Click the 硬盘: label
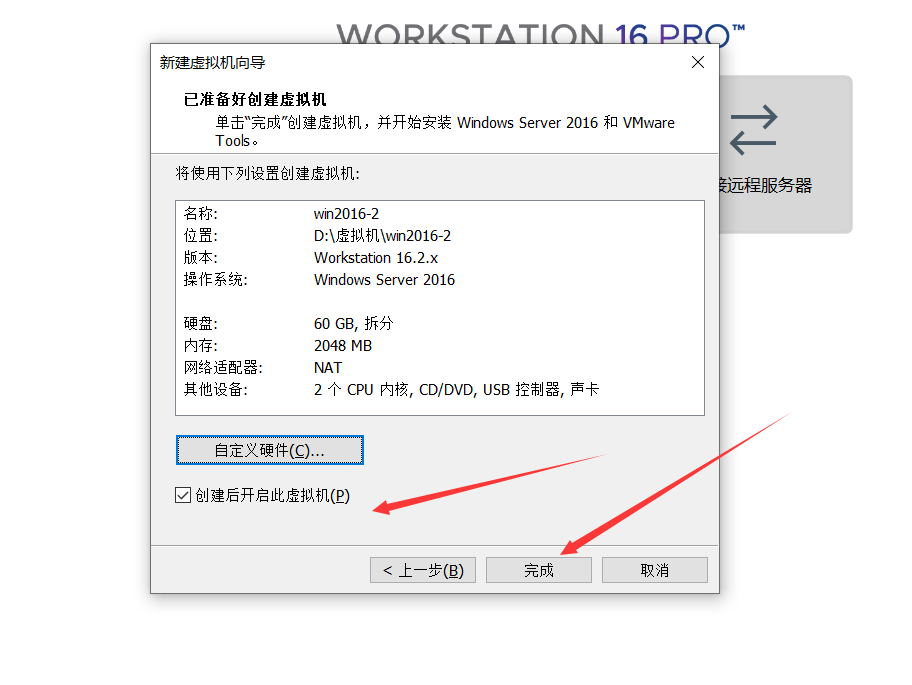 pos(200,323)
